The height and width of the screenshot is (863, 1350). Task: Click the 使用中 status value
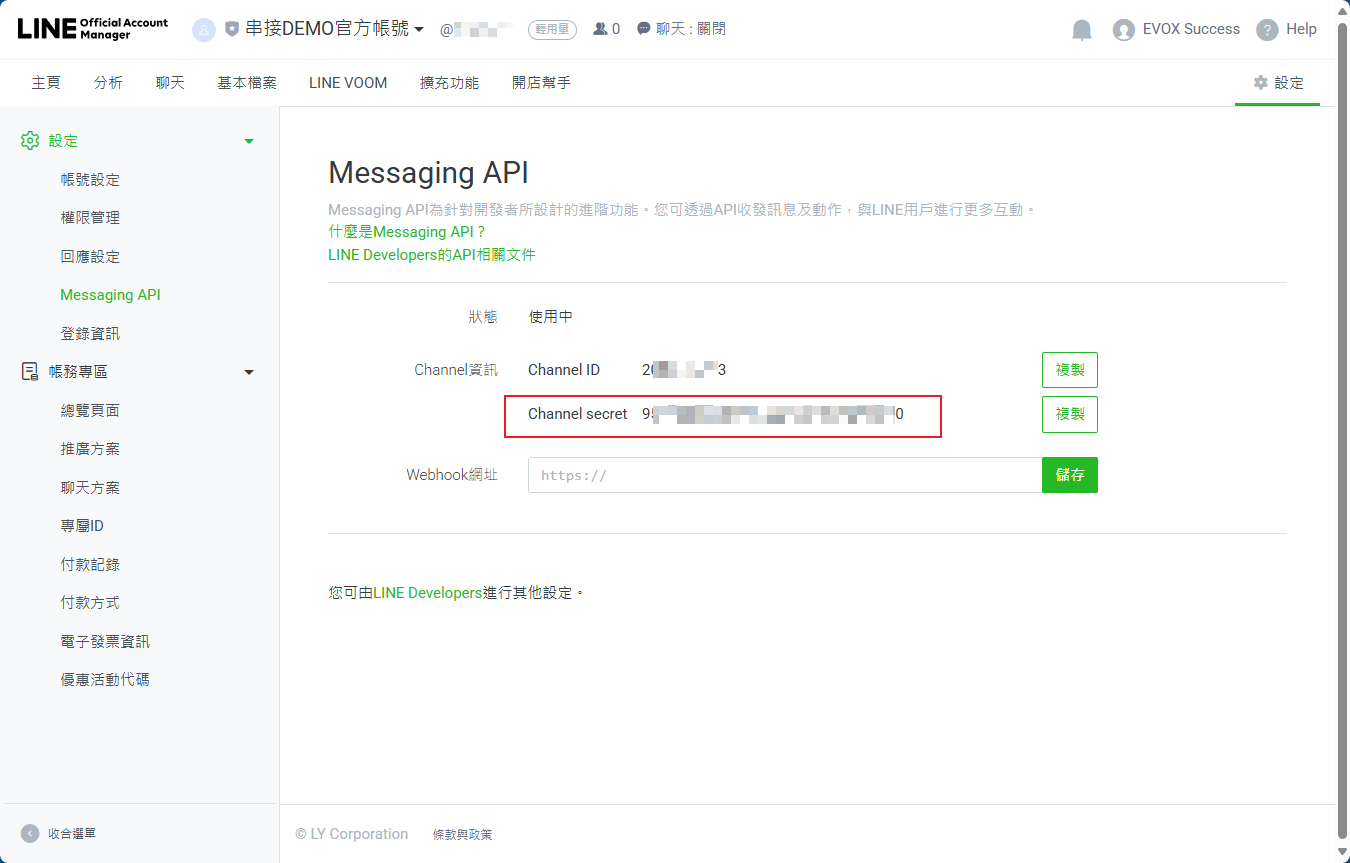[551, 317]
